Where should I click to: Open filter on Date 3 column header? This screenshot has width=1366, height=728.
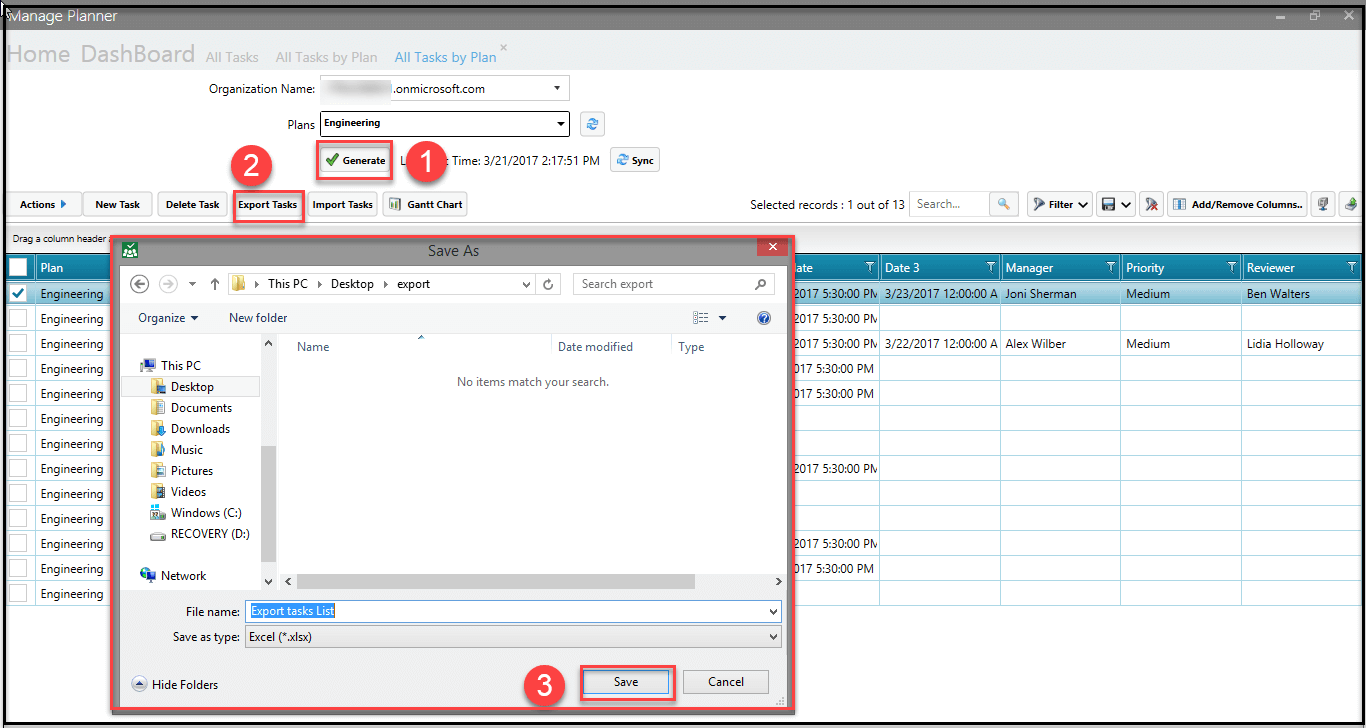991,268
